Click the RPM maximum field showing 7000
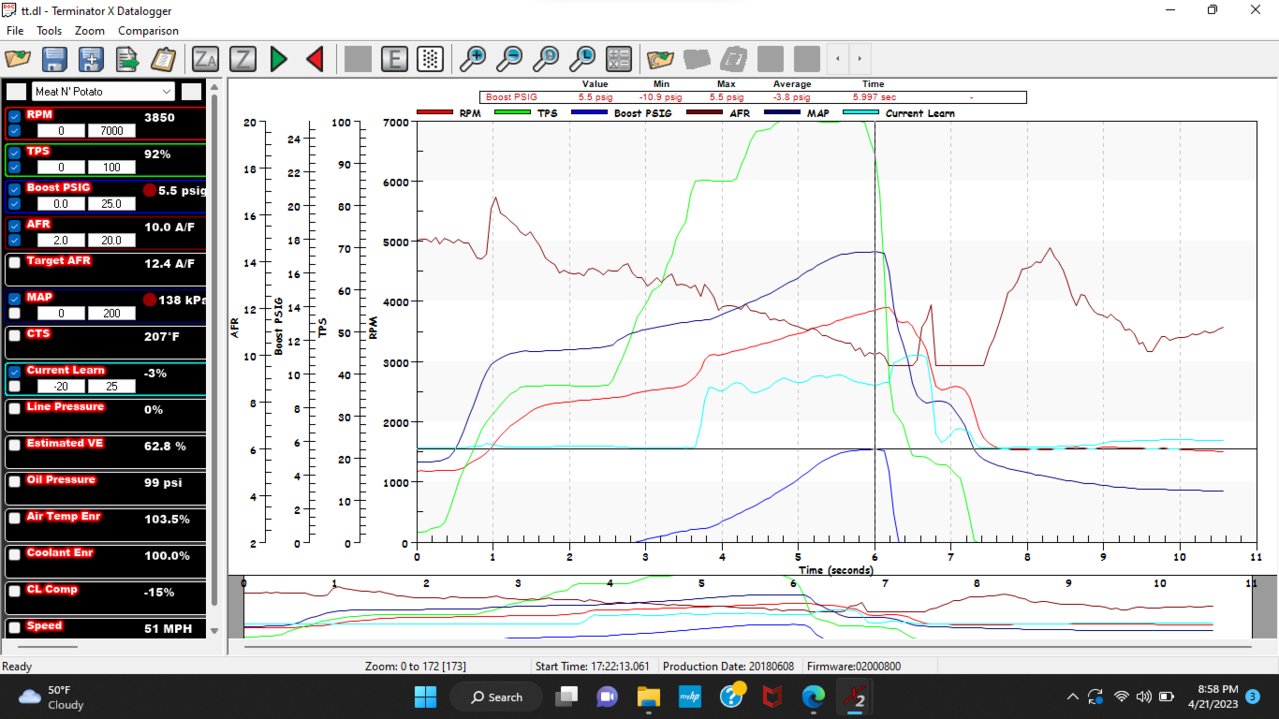 111,131
